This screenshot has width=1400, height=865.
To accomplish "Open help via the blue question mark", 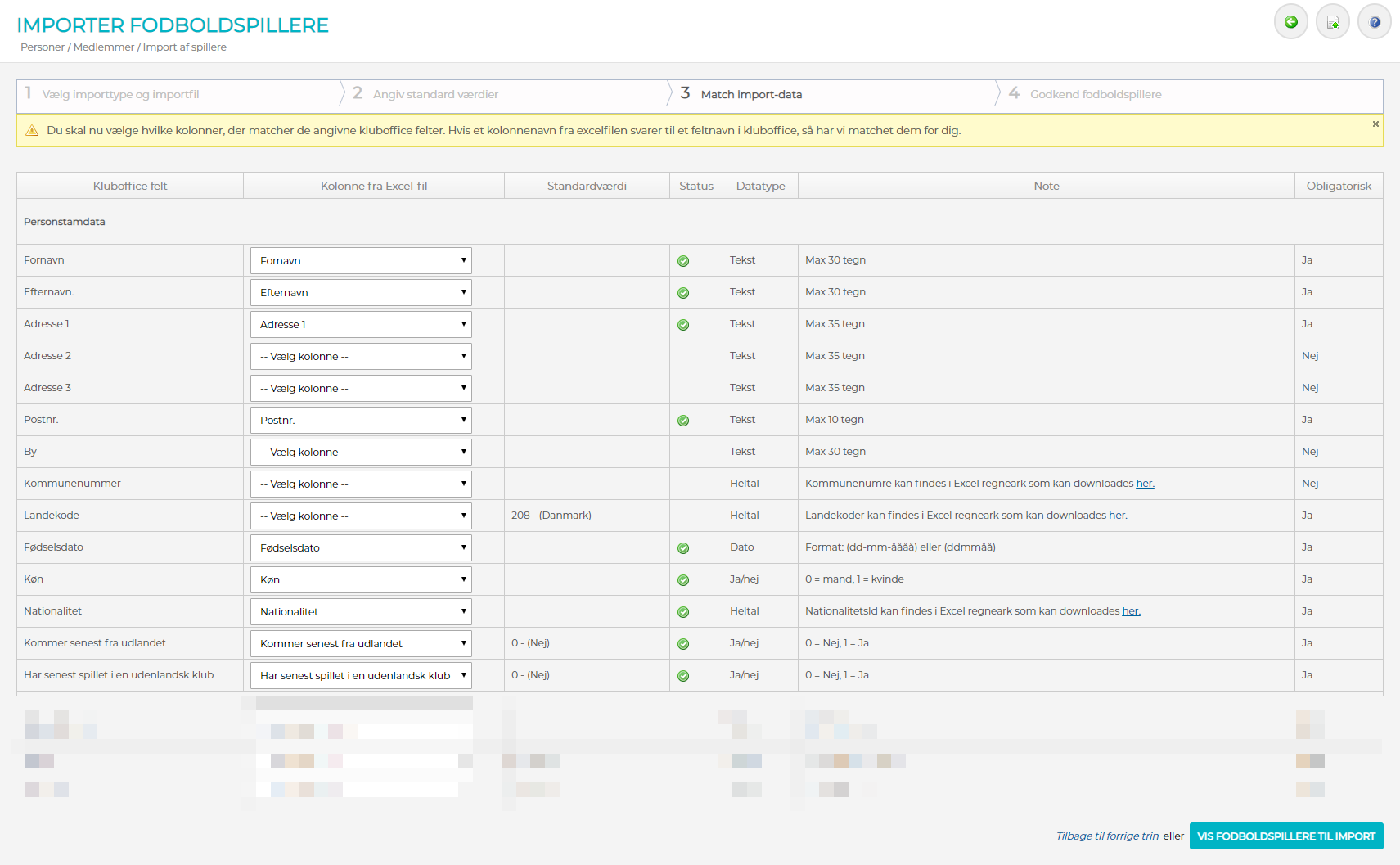I will (1374, 22).
